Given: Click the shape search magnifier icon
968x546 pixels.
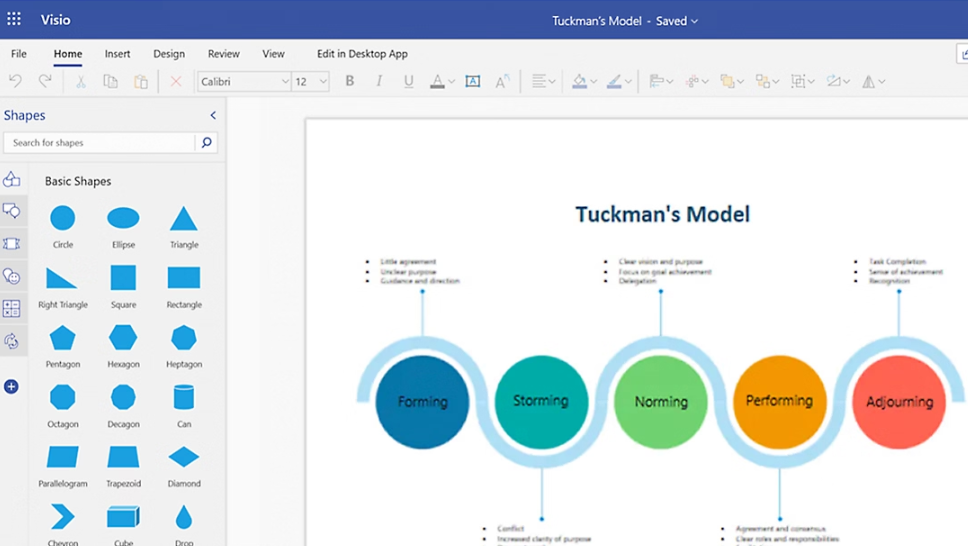Looking at the screenshot, I should point(207,143).
